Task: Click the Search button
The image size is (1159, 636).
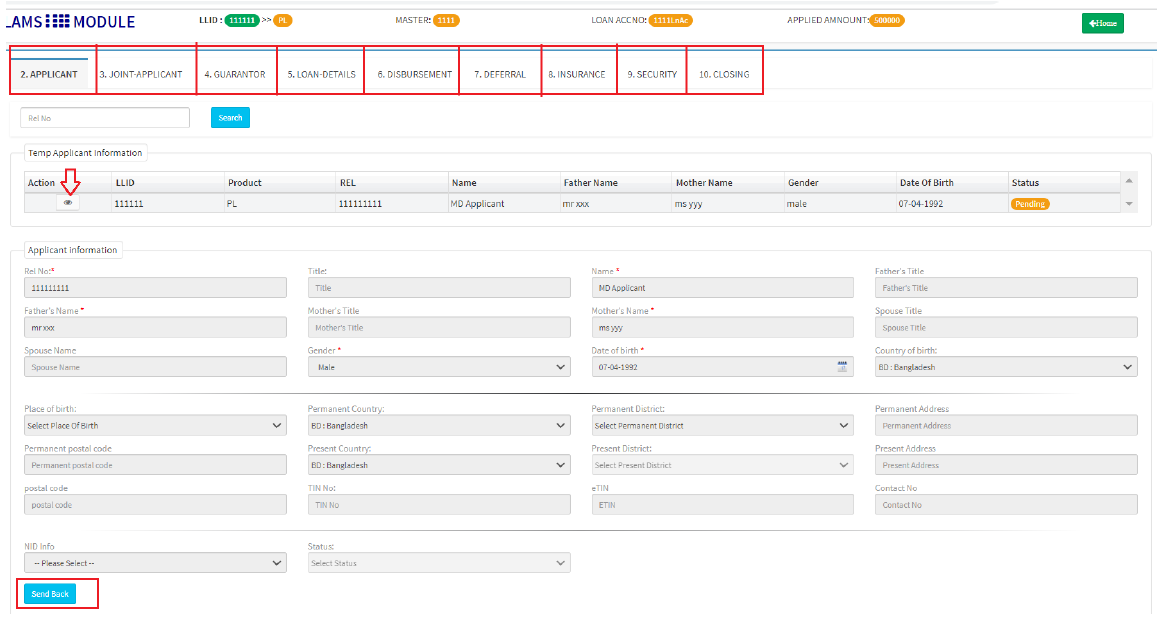Action: [230, 118]
